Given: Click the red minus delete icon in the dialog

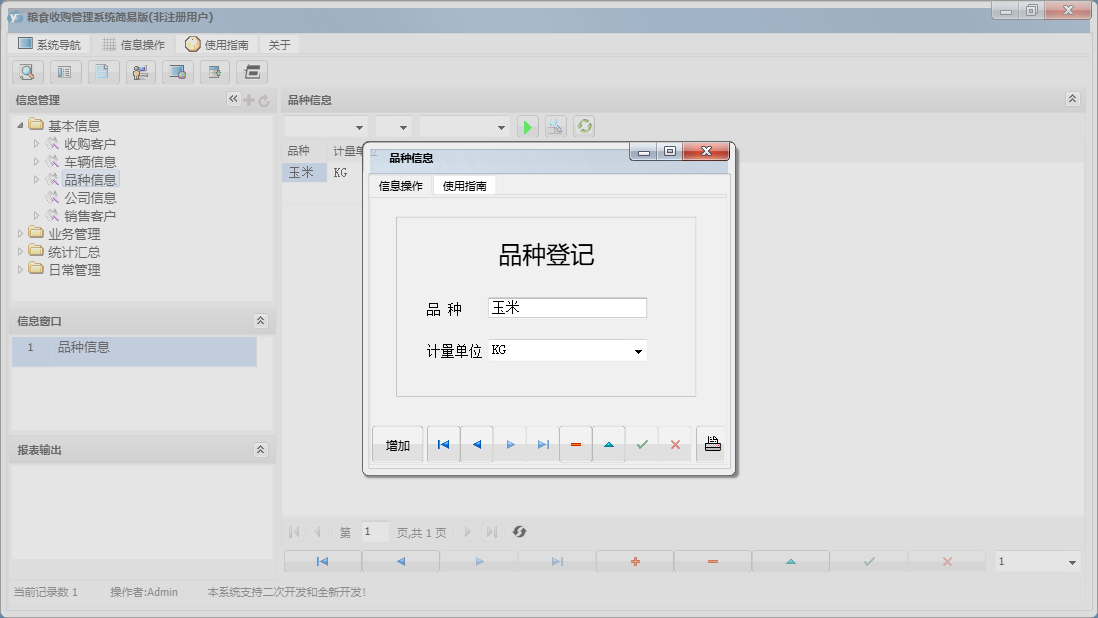Looking at the screenshot, I should click(576, 443).
